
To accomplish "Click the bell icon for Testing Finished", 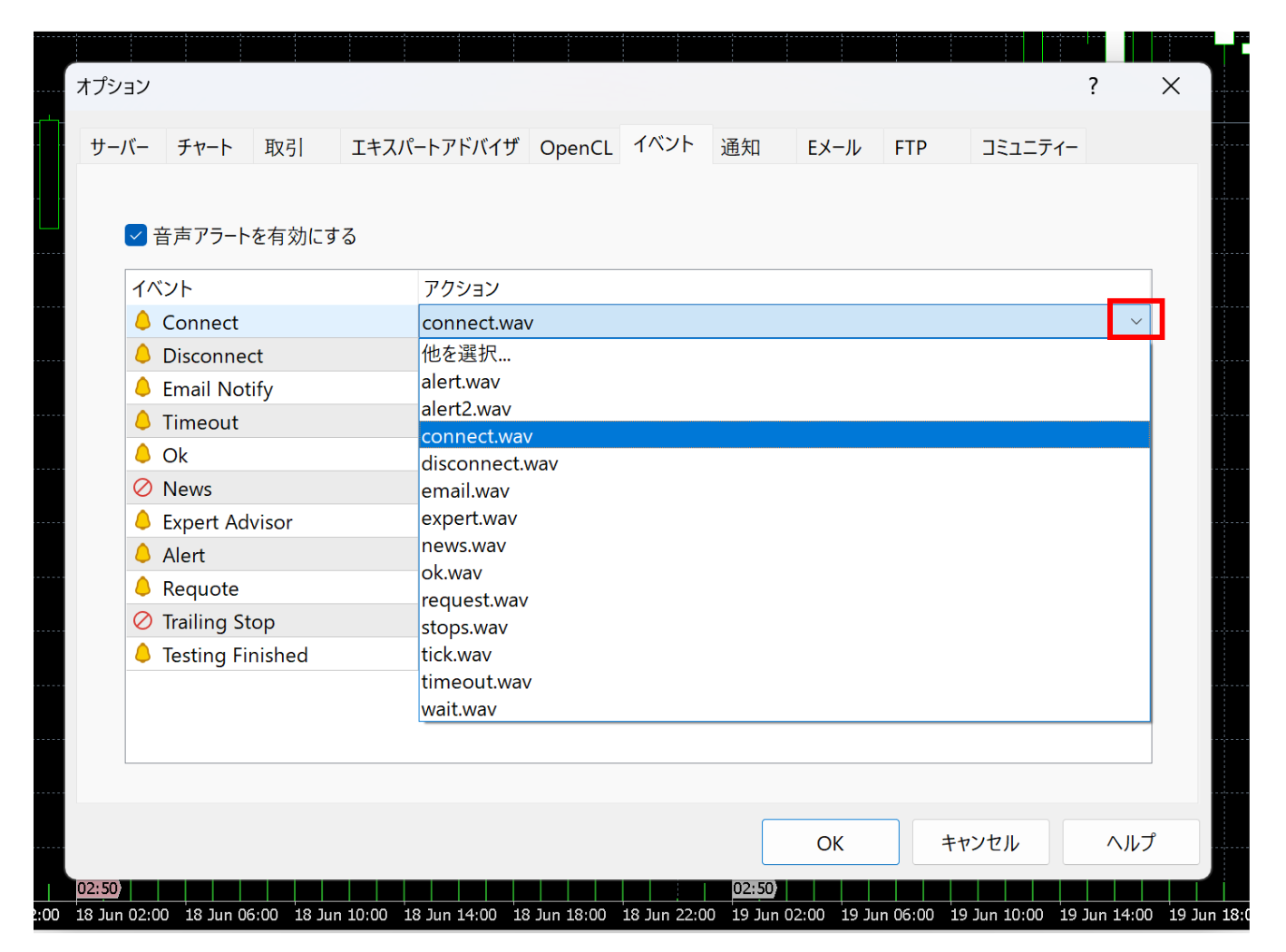I will [x=143, y=654].
